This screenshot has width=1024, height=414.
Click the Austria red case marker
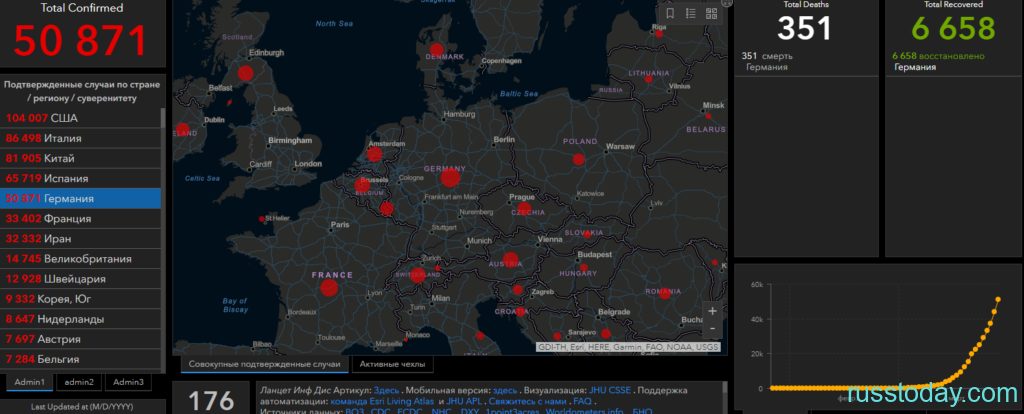511,258
